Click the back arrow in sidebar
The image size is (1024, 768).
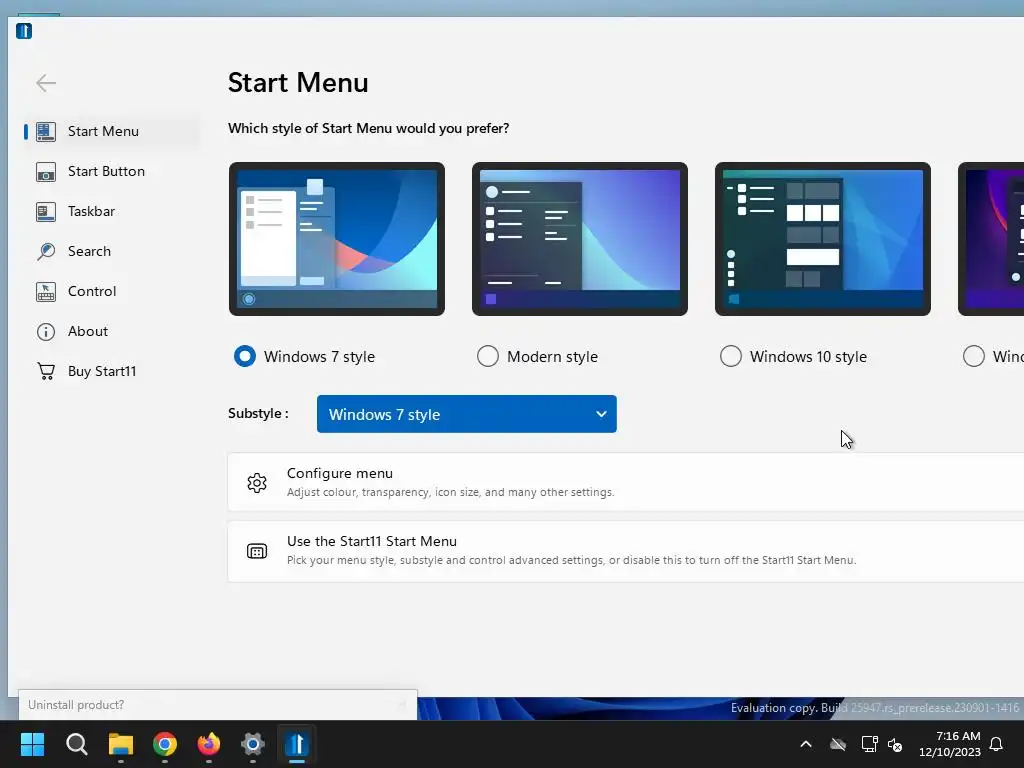46,83
